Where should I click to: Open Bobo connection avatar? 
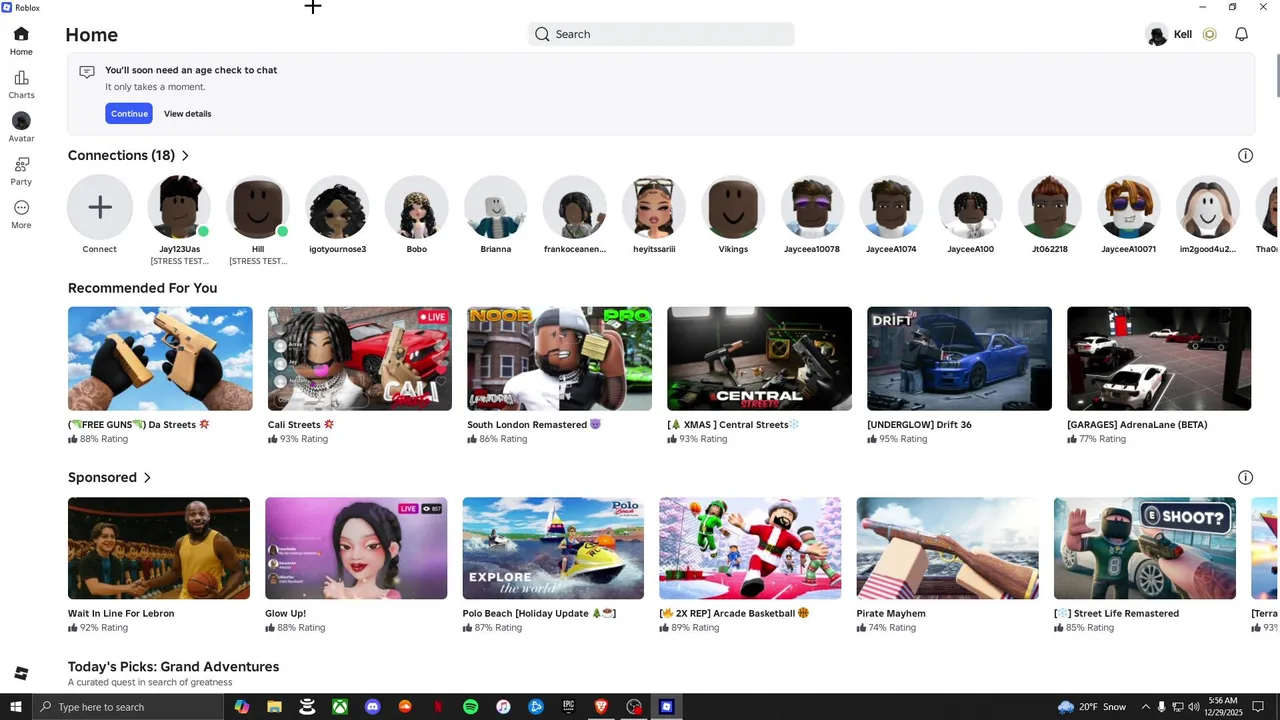(416, 207)
